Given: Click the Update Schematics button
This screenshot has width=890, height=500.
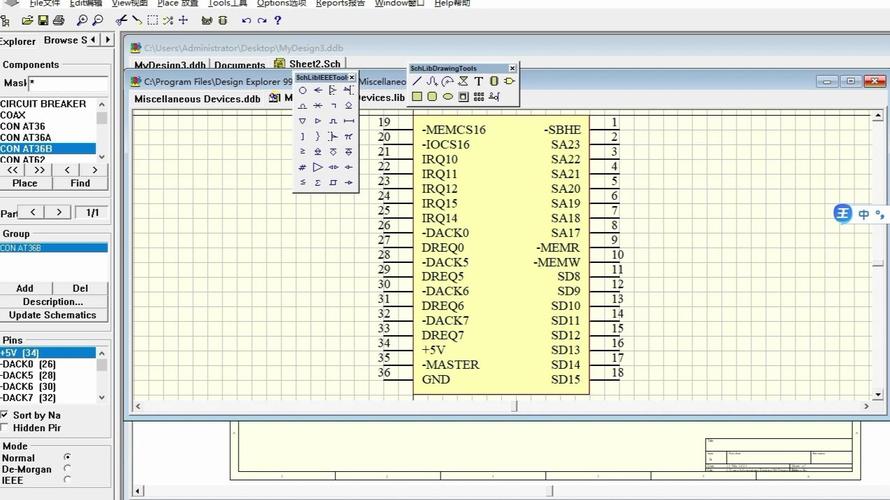Looking at the screenshot, I should tap(53, 315).
